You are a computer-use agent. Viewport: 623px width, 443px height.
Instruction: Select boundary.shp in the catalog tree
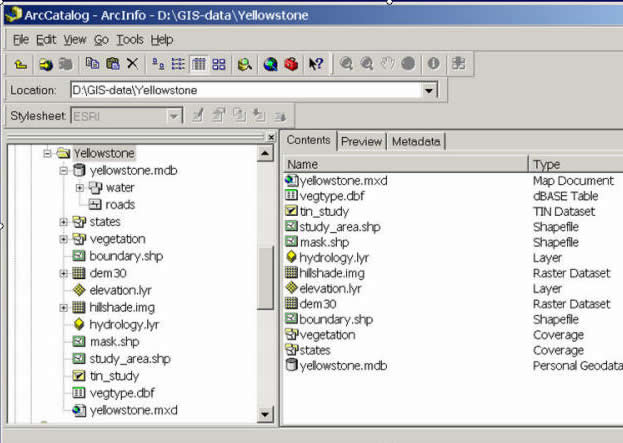[x=126, y=256]
